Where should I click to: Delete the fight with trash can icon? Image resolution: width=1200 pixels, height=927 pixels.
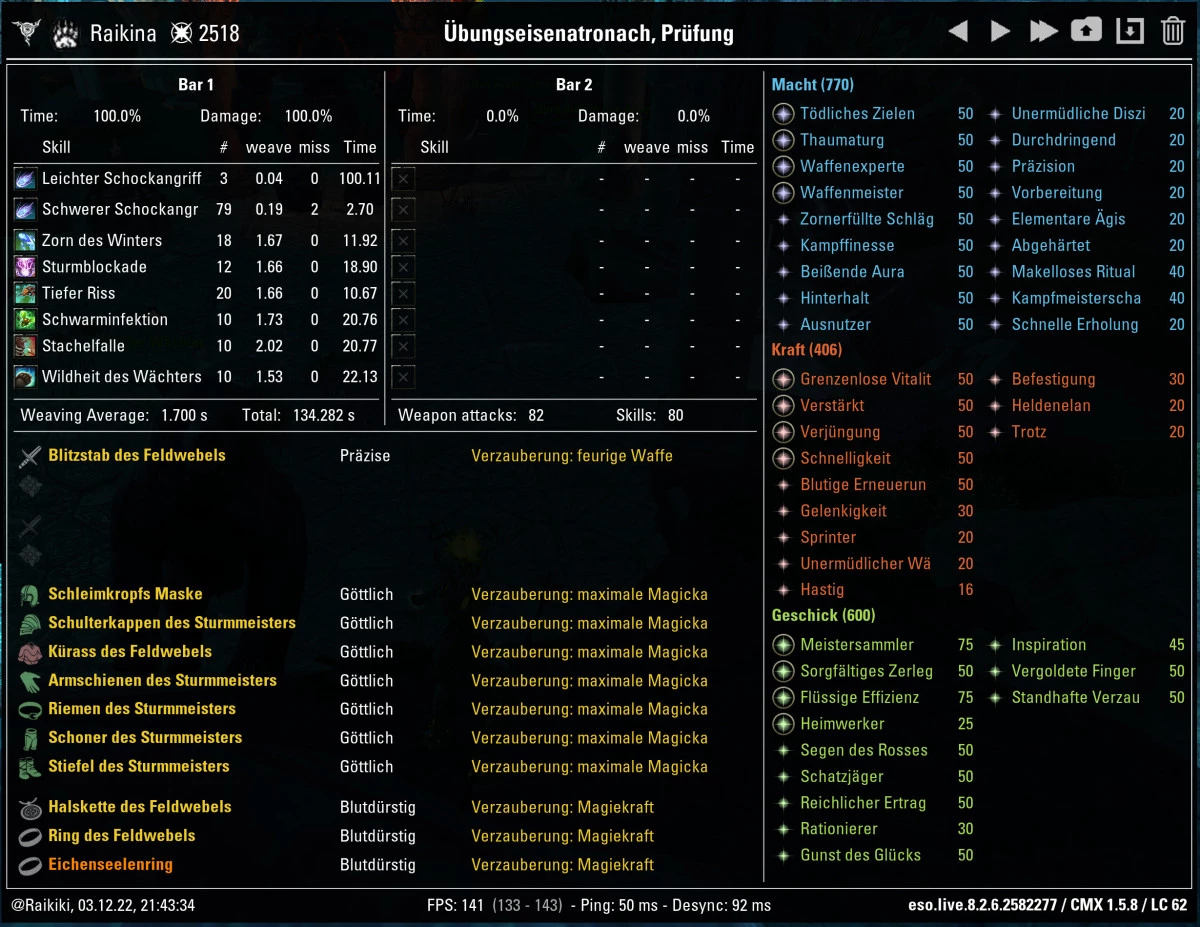coord(1172,31)
